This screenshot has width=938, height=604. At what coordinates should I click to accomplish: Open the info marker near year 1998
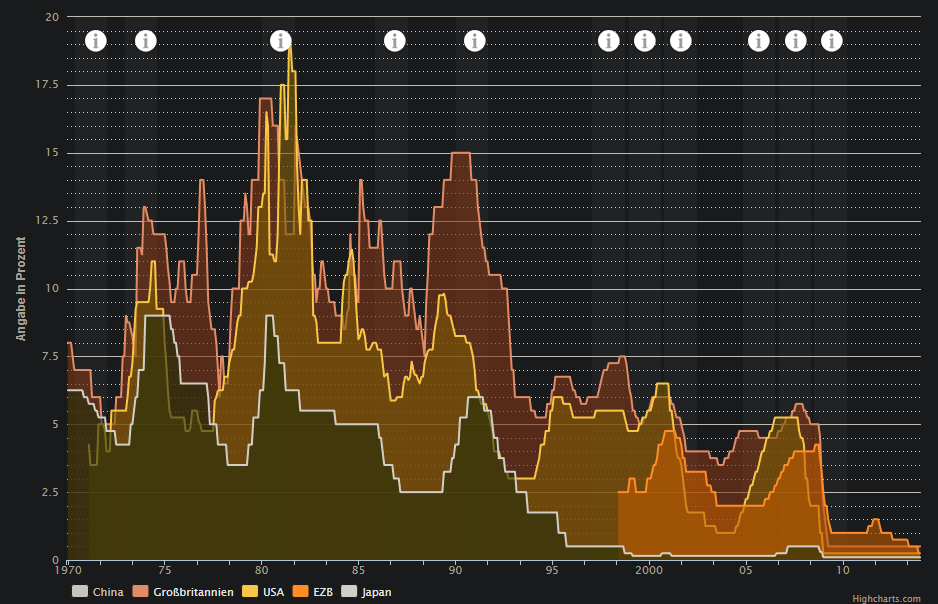tap(609, 41)
